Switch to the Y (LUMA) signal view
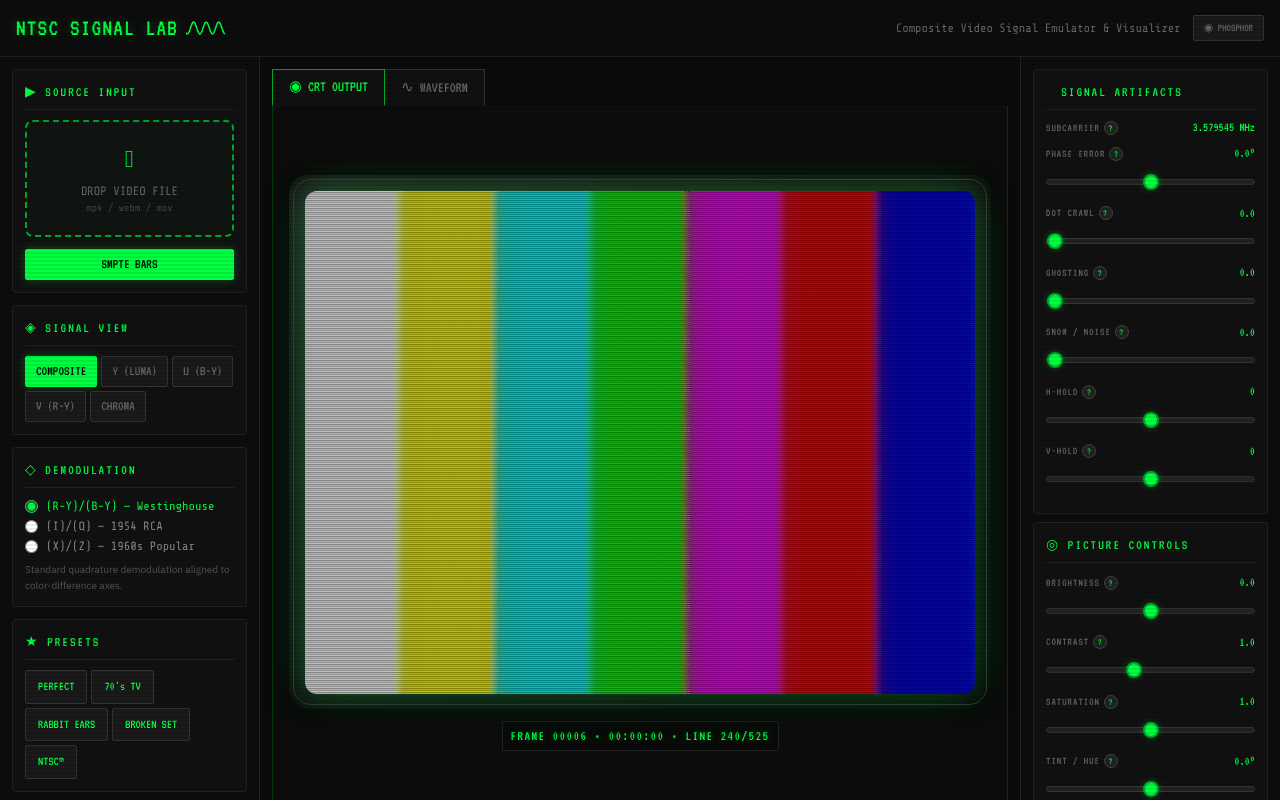This screenshot has height=800, width=1280. coord(134,371)
